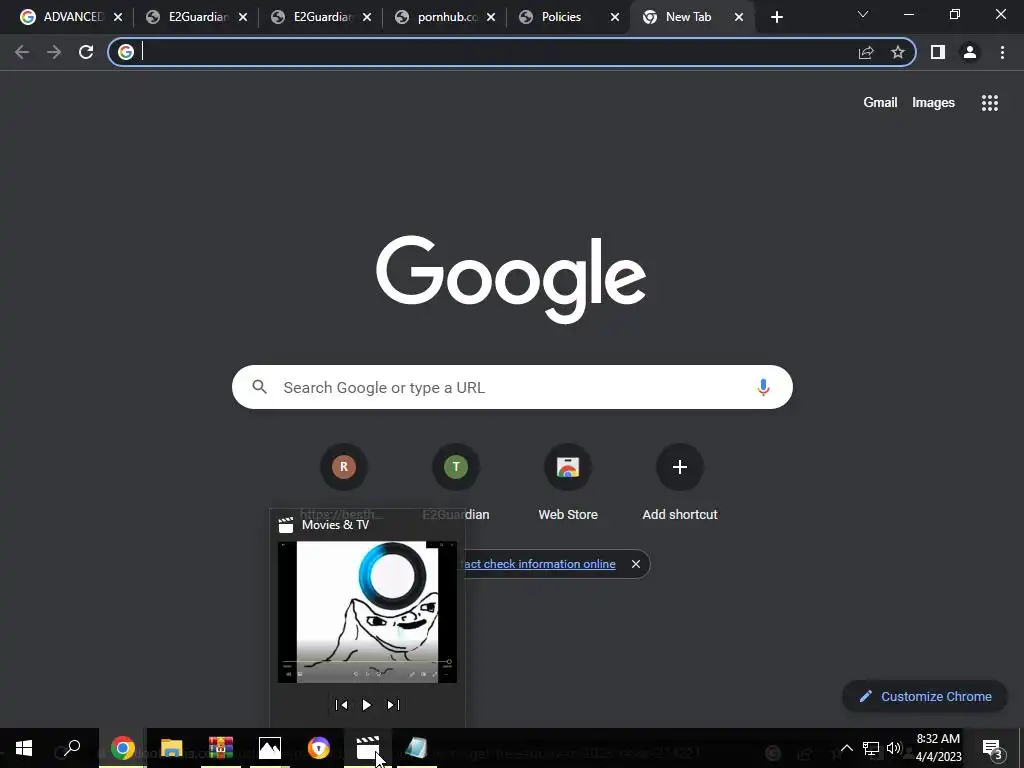Open a new browser tab with plus button
The height and width of the screenshot is (768, 1024).
point(776,18)
